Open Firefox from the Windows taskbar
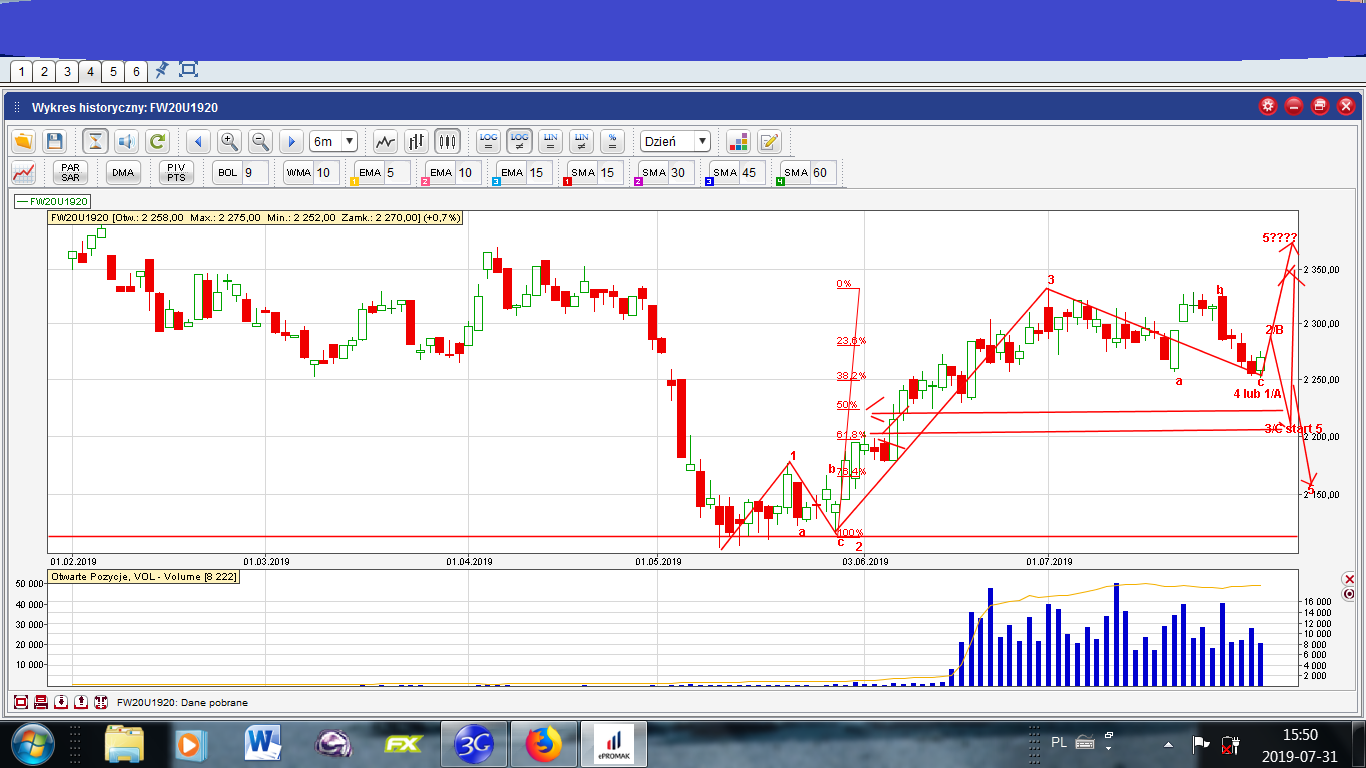 [544, 743]
